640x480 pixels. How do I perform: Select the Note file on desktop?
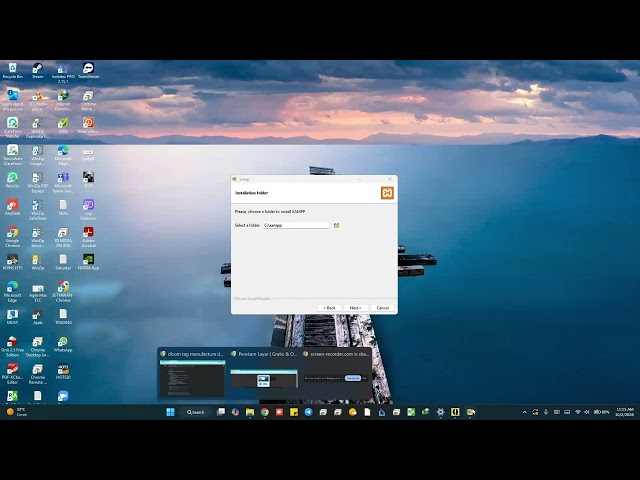pos(63,207)
